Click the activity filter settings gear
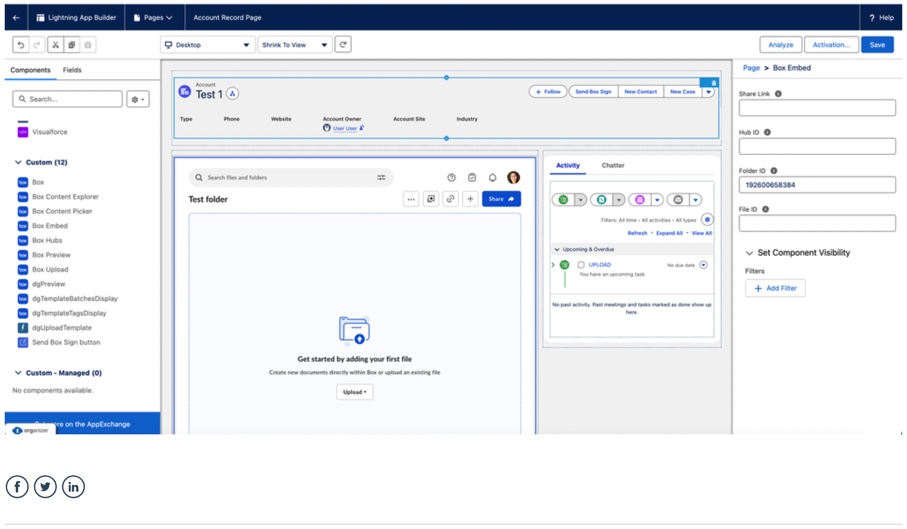 (x=707, y=220)
